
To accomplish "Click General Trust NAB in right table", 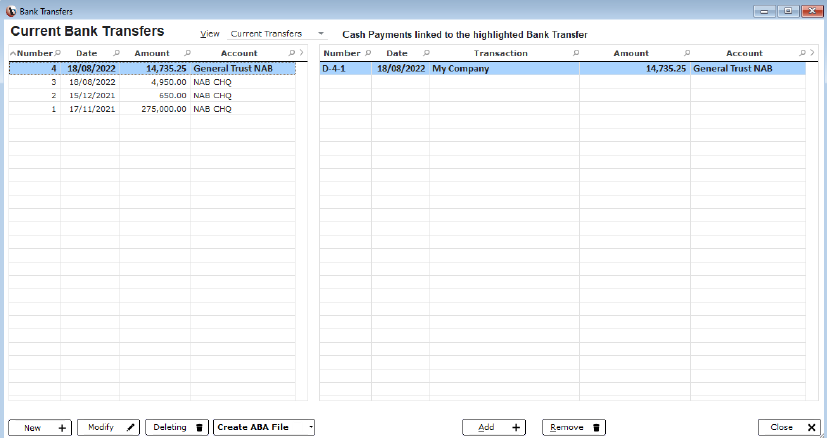I will (733, 69).
